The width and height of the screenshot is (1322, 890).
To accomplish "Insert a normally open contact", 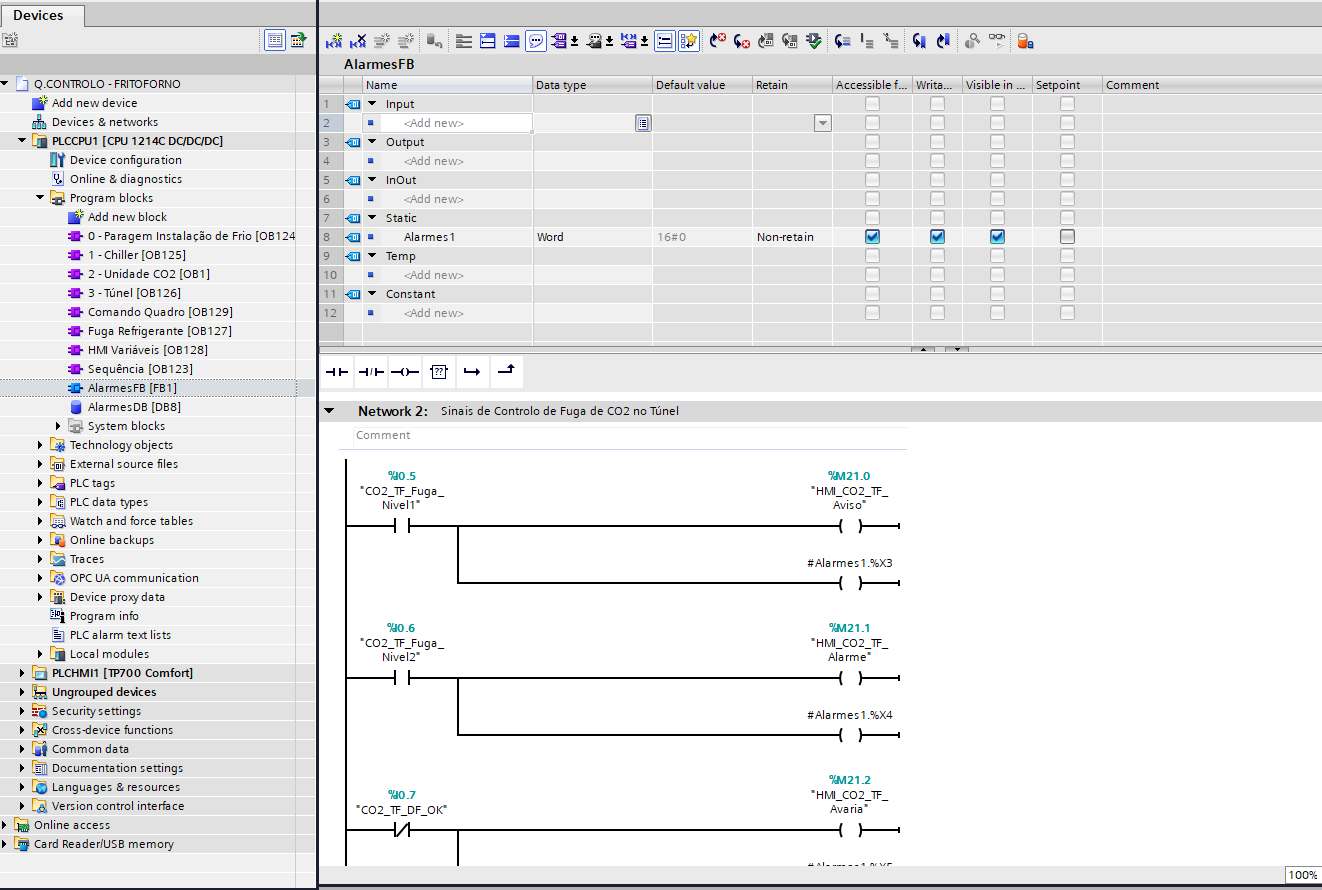I will pos(337,372).
